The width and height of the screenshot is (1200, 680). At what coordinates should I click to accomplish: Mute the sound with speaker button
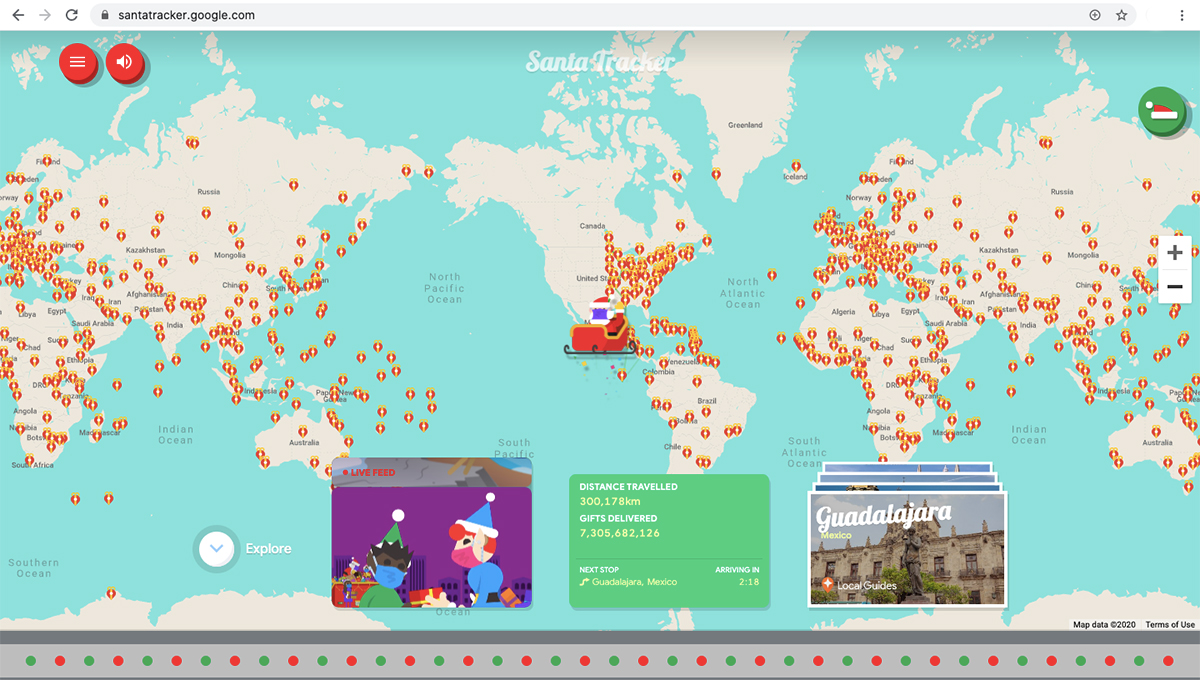pyautogui.click(x=125, y=62)
